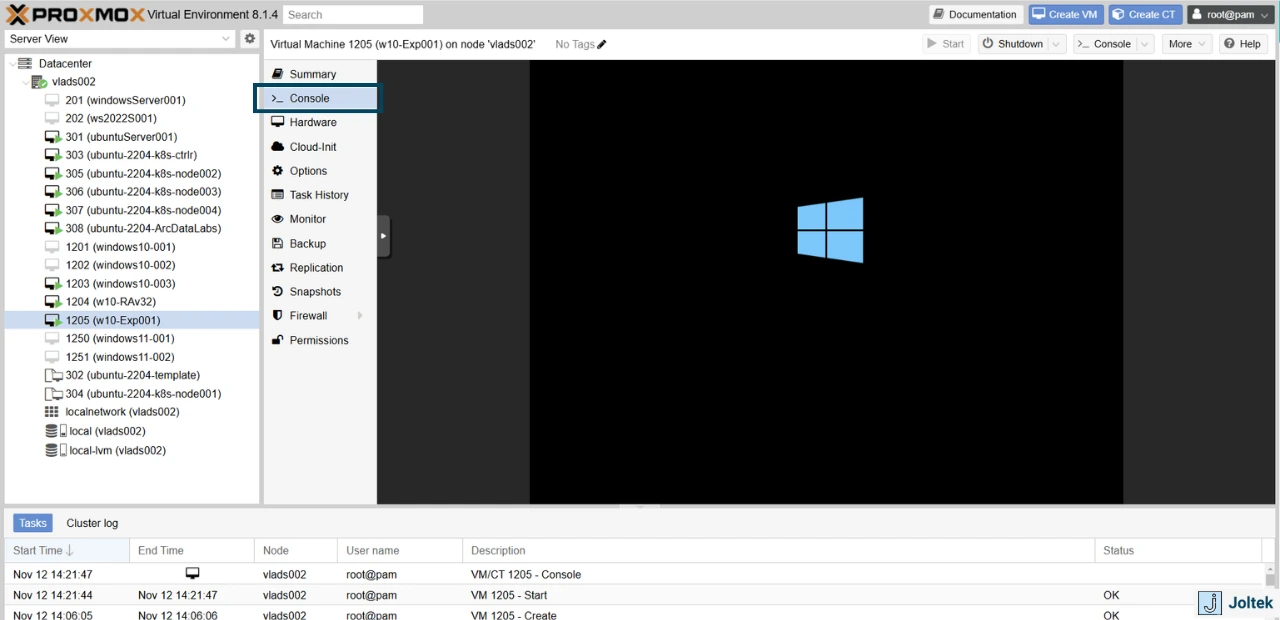Select VM 1203 (windows10-003)
The height and width of the screenshot is (620, 1280).
pos(120,284)
